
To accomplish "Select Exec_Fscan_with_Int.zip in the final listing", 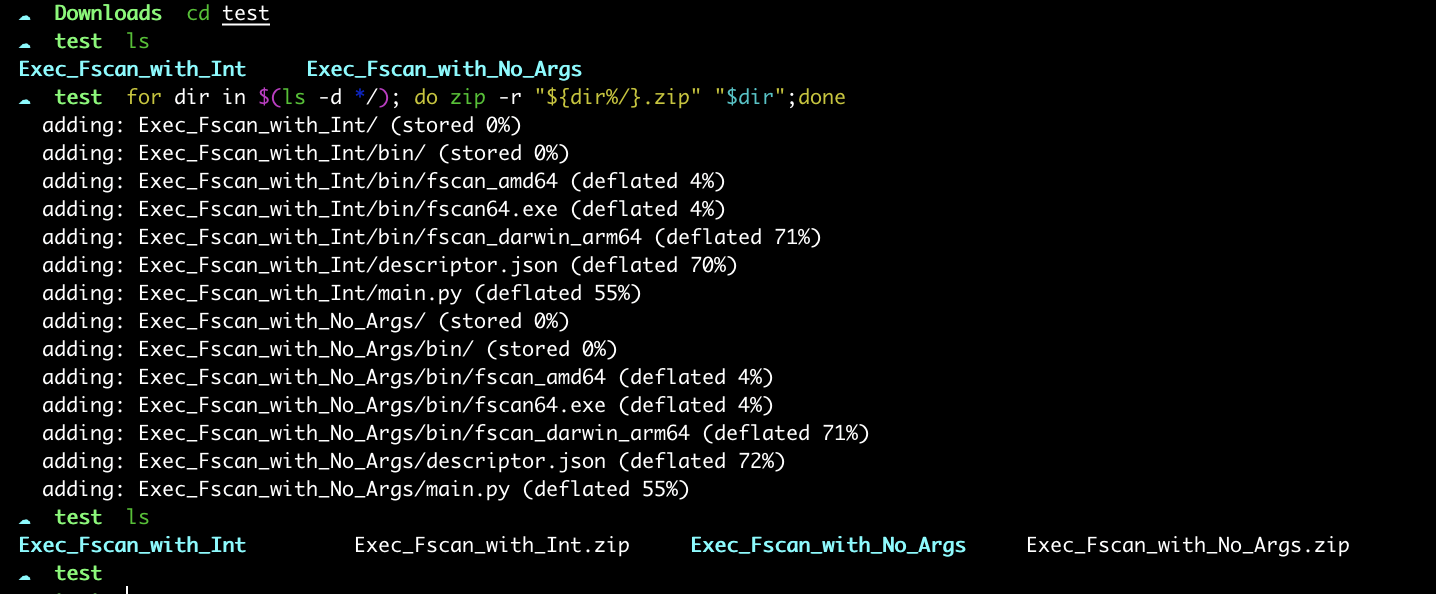I will point(492,545).
